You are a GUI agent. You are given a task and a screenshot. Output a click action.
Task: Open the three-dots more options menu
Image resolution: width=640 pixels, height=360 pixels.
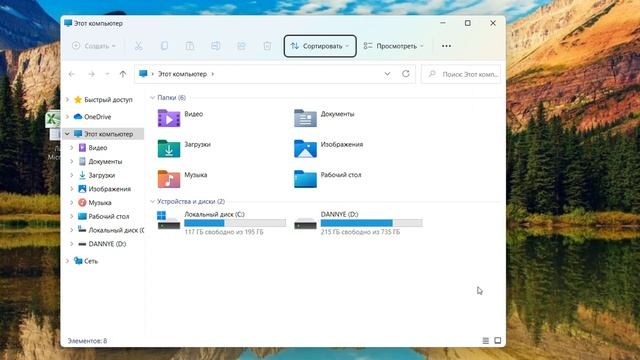(446, 46)
